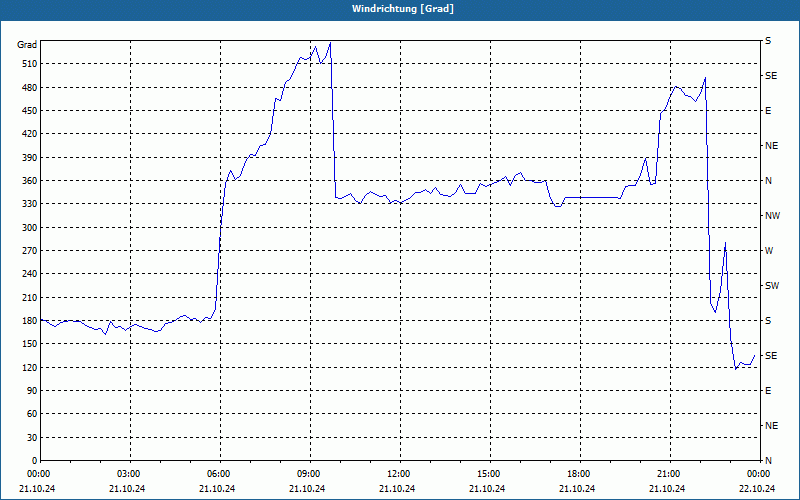Select the 30 y-axis value
This screenshot has width=800, height=500.
point(33,438)
